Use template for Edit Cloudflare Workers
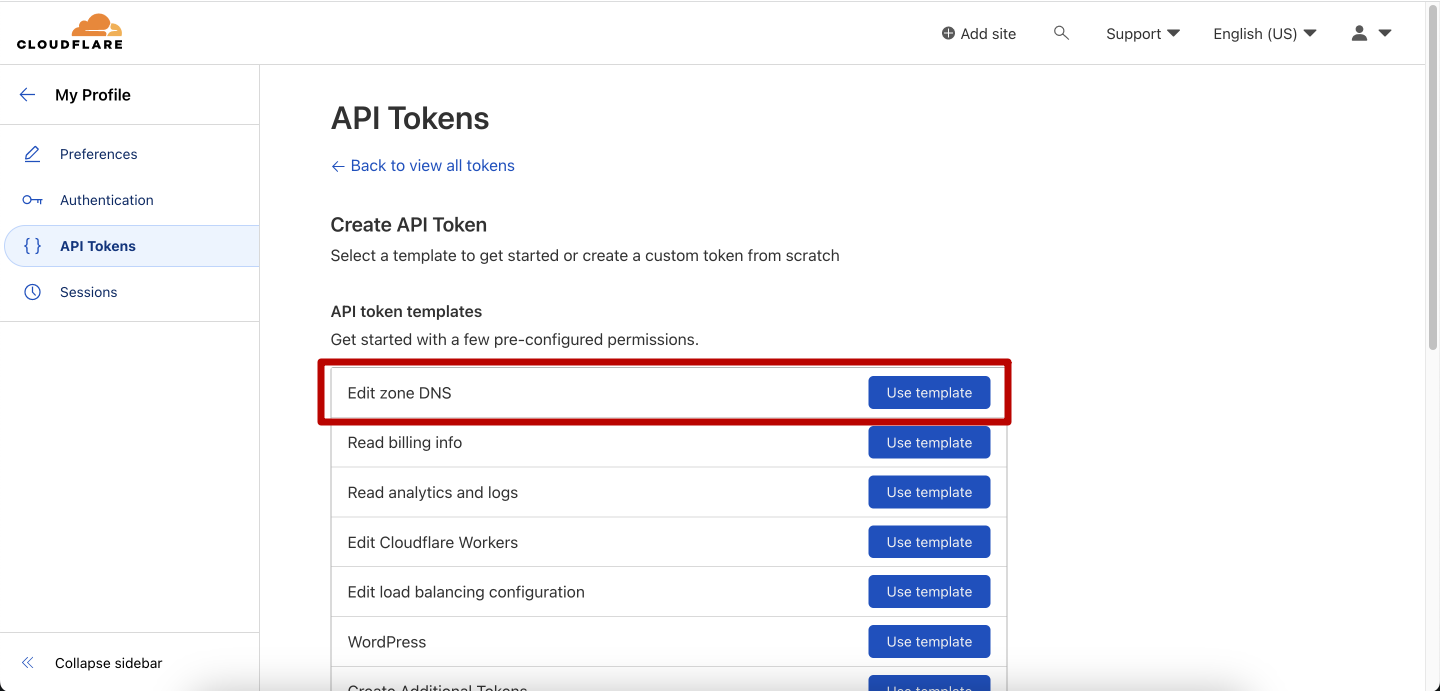The width and height of the screenshot is (1440, 691). (x=929, y=542)
